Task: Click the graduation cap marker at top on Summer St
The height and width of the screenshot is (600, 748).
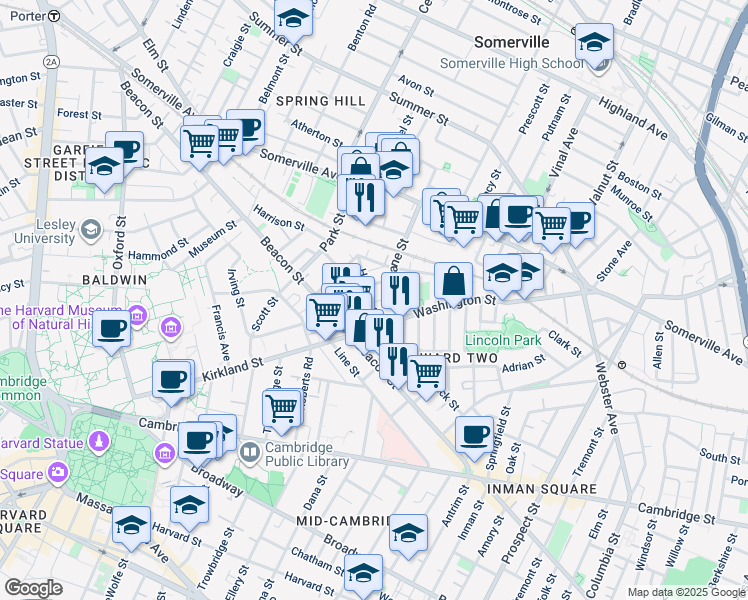Action: coord(294,17)
